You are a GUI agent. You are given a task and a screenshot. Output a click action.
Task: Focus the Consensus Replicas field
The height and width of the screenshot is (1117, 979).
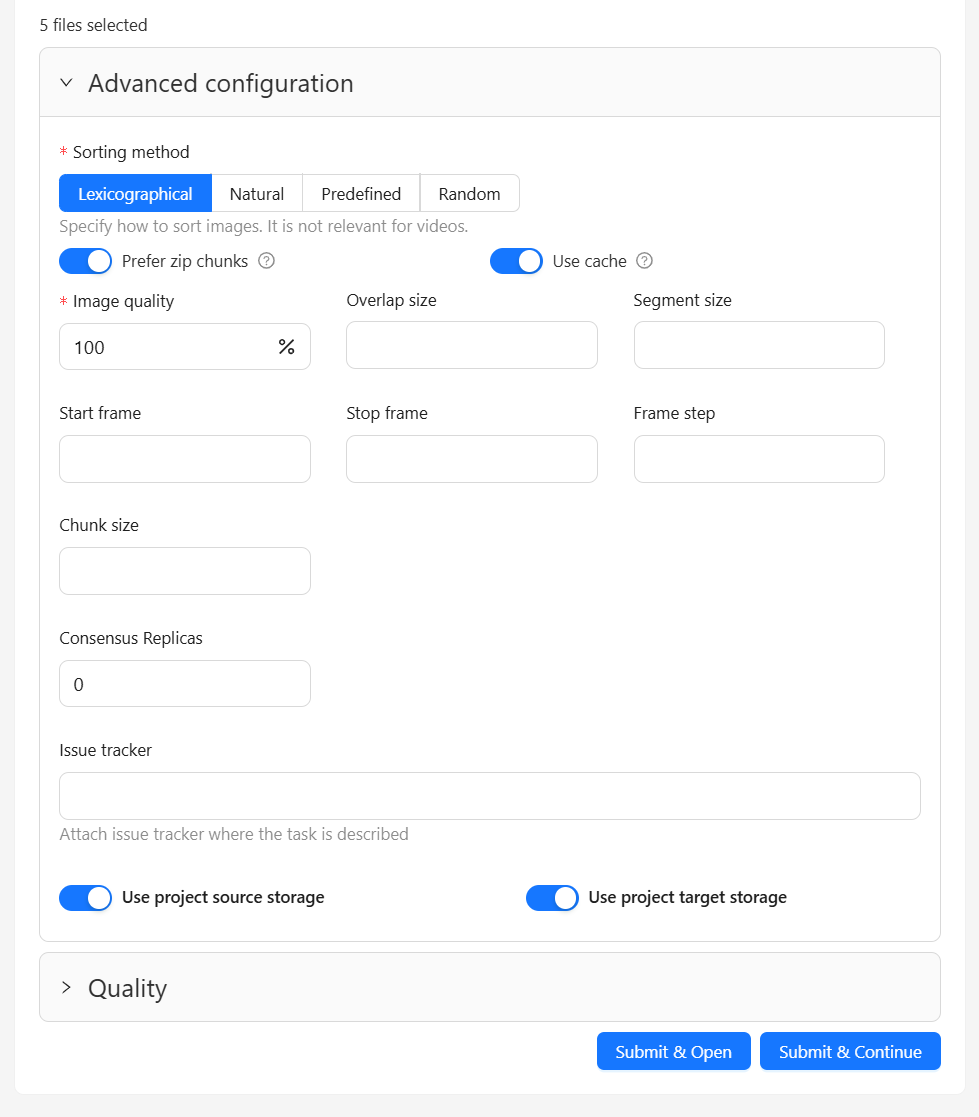click(x=184, y=684)
